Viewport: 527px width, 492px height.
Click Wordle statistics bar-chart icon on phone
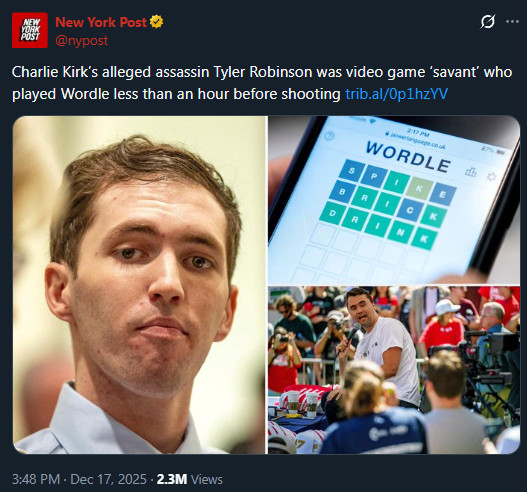point(471,172)
